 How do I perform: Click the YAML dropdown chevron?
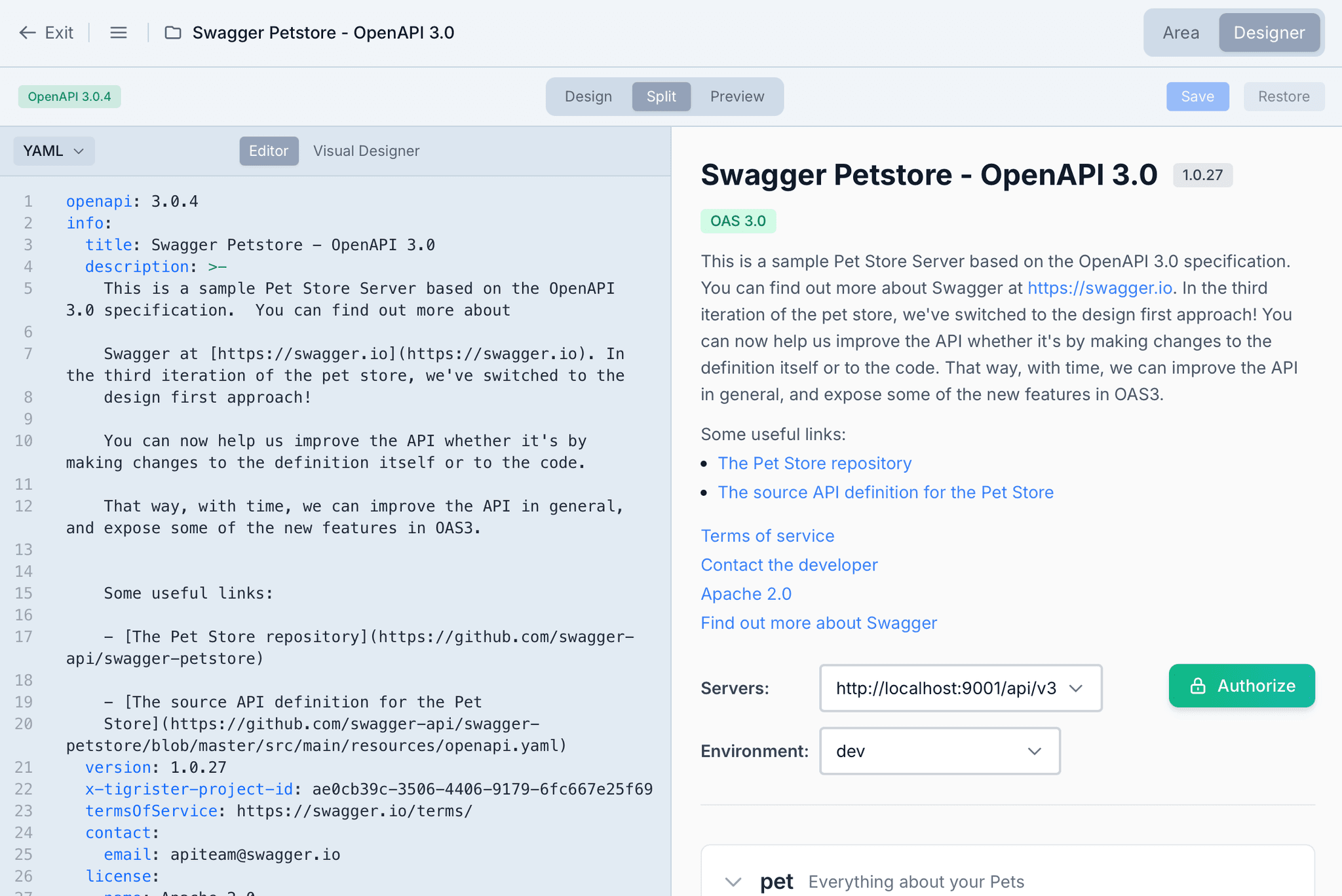click(x=77, y=151)
